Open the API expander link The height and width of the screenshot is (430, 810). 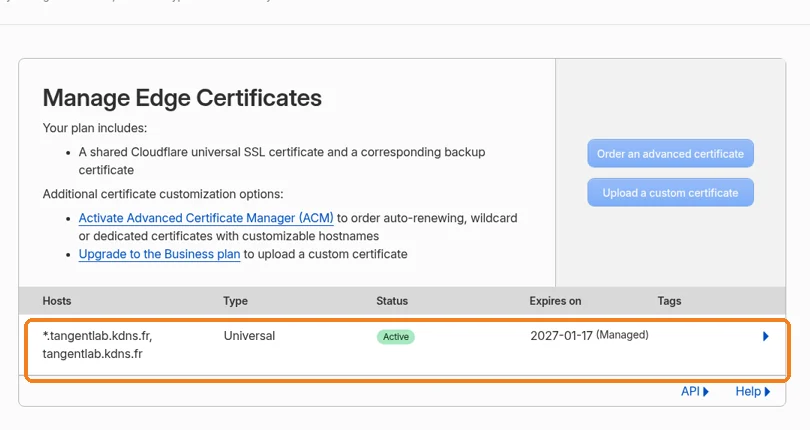(695, 392)
